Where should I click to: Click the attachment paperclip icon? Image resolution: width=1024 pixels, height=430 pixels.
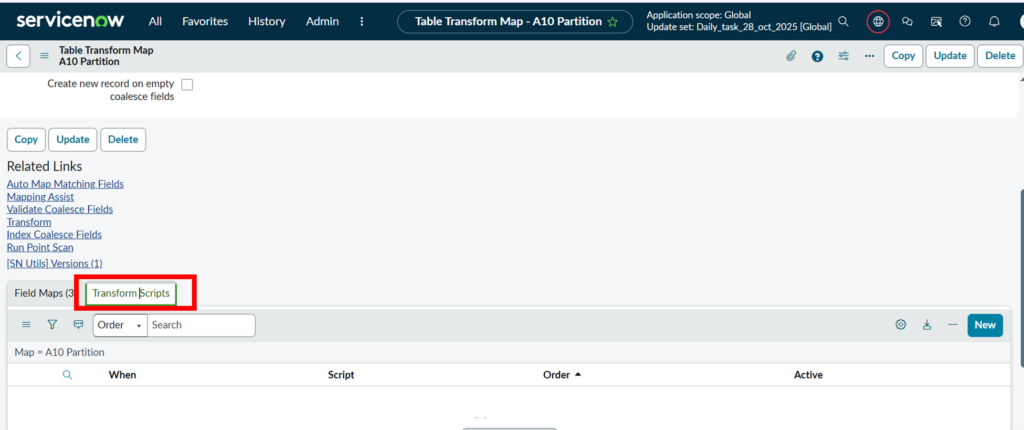[x=790, y=56]
